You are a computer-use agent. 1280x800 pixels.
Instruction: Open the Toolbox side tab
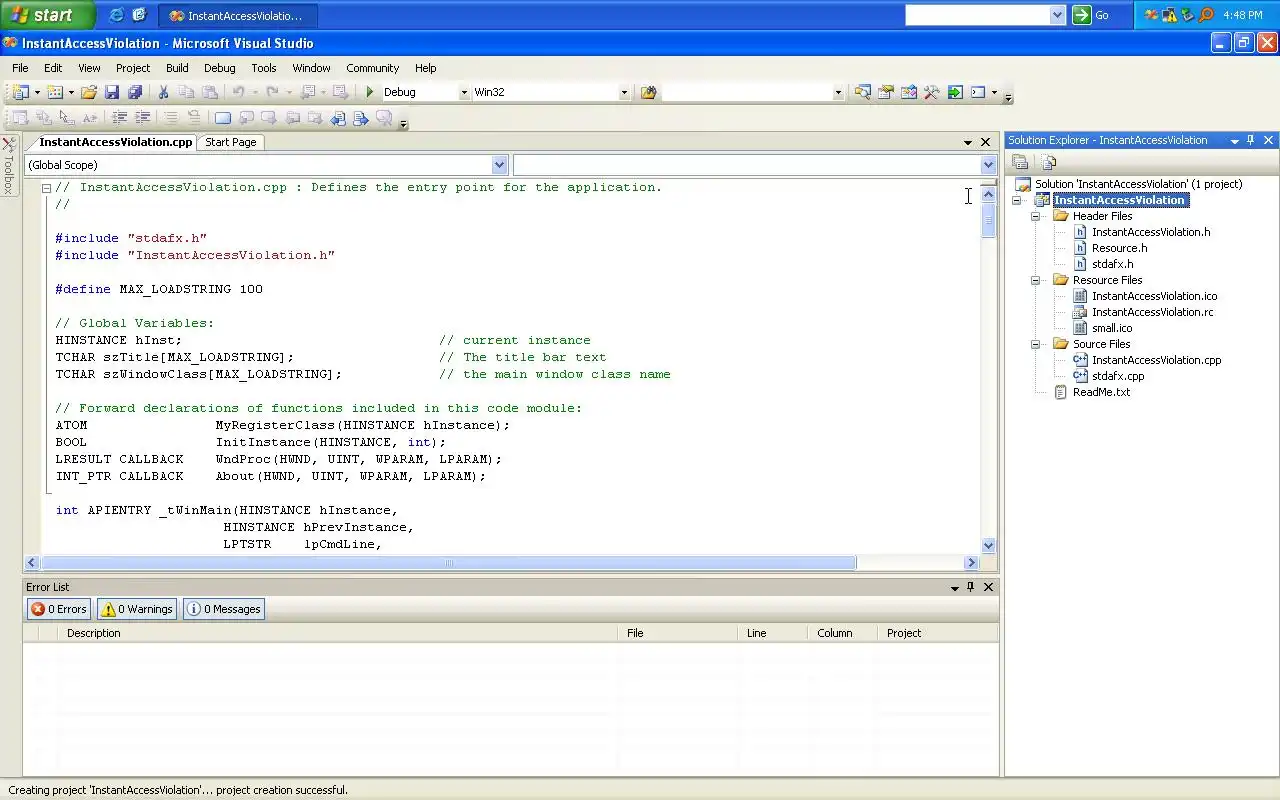click(x=8, y=165)
